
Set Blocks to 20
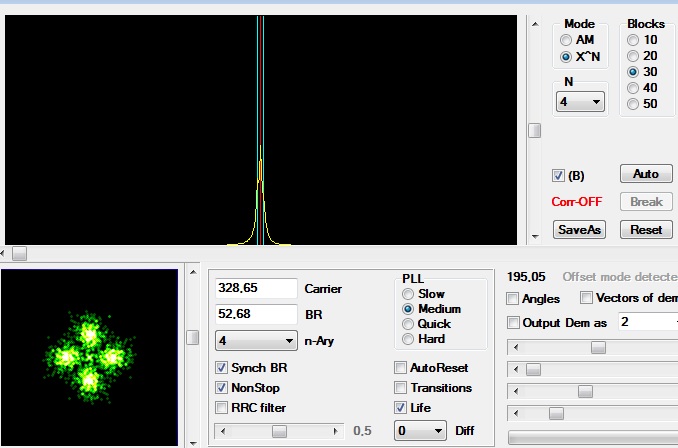tap(633, 56)
